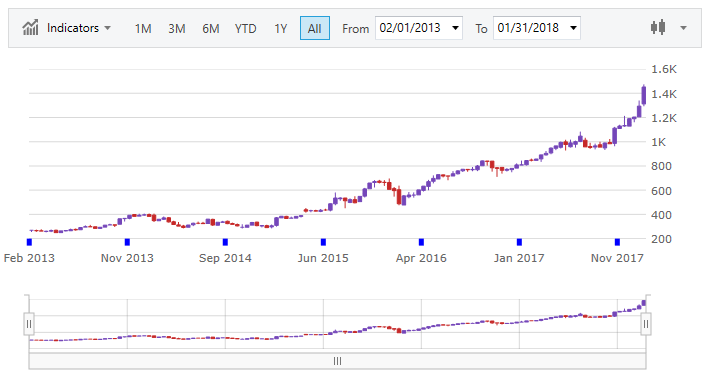Click the 1.6K axis label
Screen dimensions: 707x379
click(x=664, y=69)
